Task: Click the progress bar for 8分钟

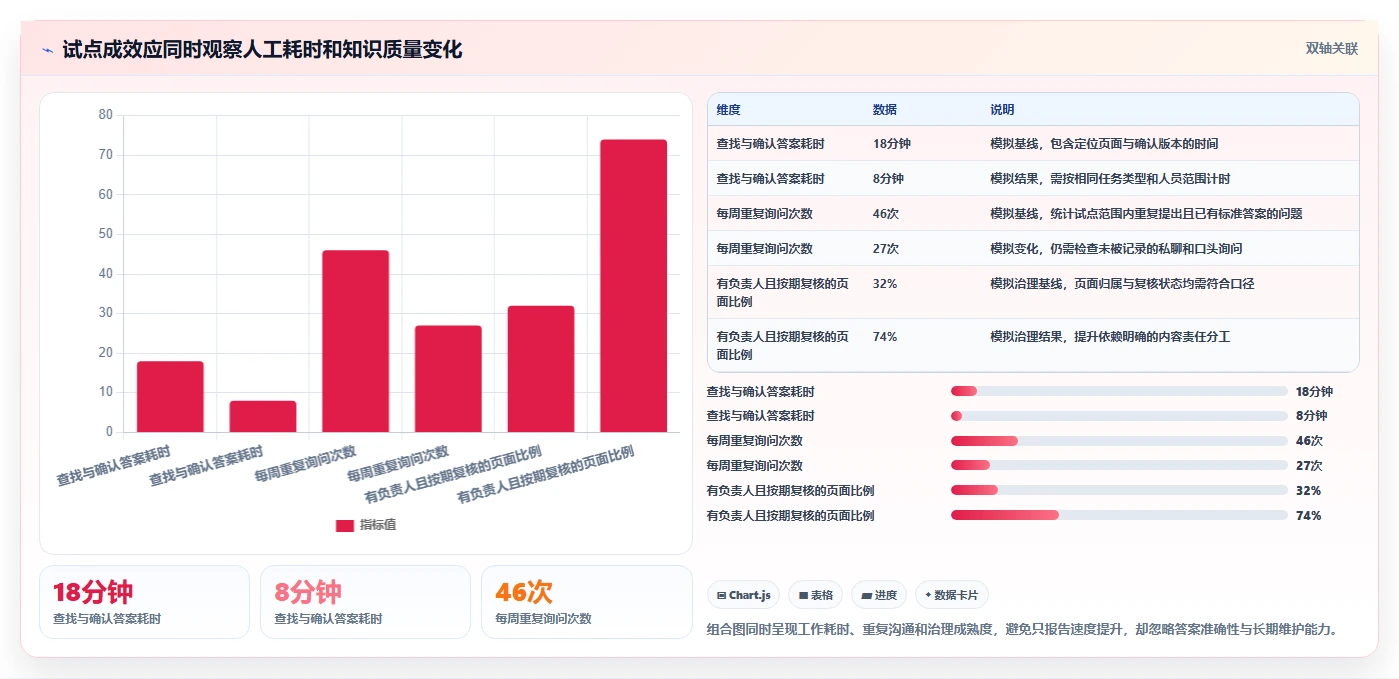Action: (1119, 416)
